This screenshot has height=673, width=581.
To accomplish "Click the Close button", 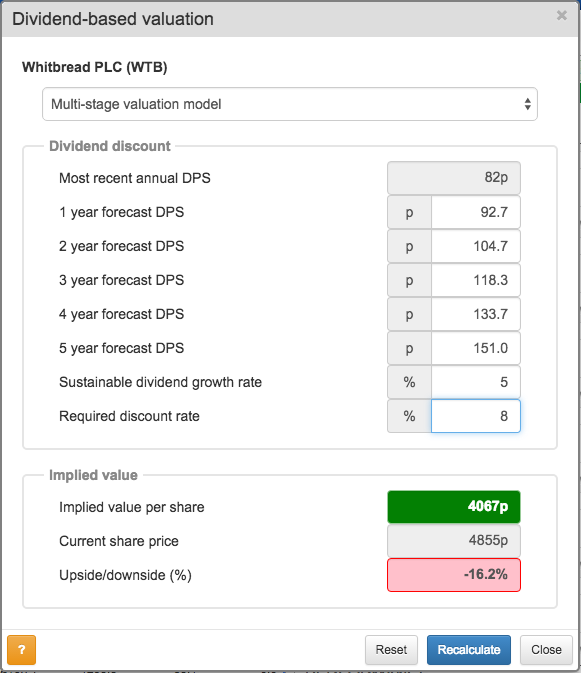I will (x=546, y=650).
